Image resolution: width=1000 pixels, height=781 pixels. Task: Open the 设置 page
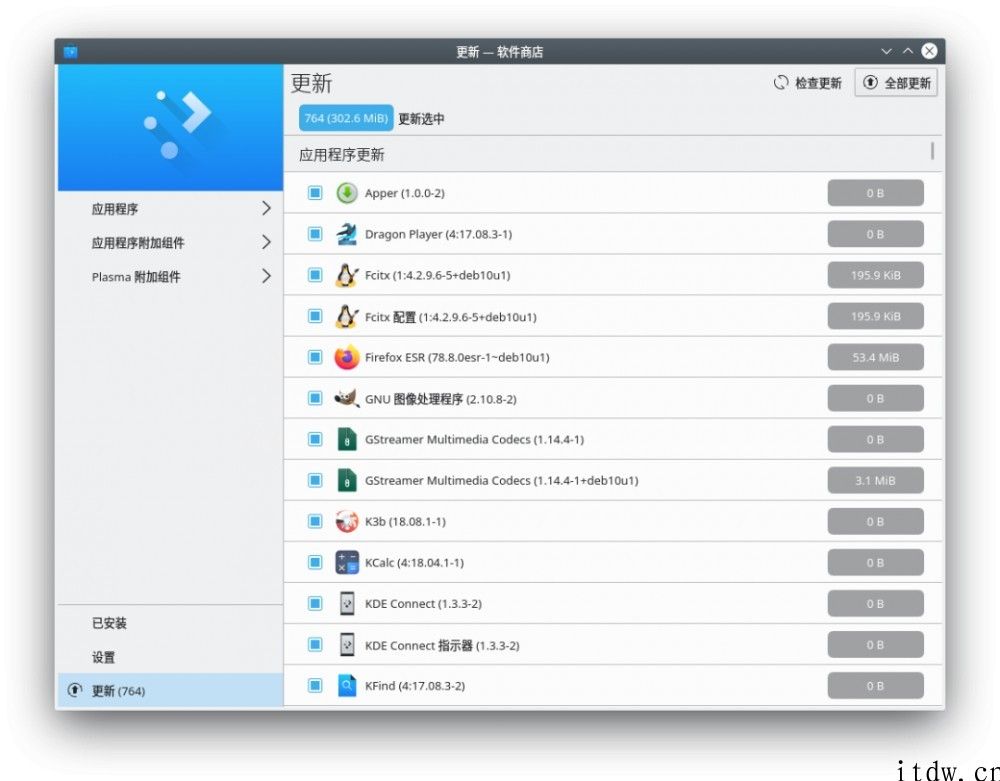click(x=170, y=657)
